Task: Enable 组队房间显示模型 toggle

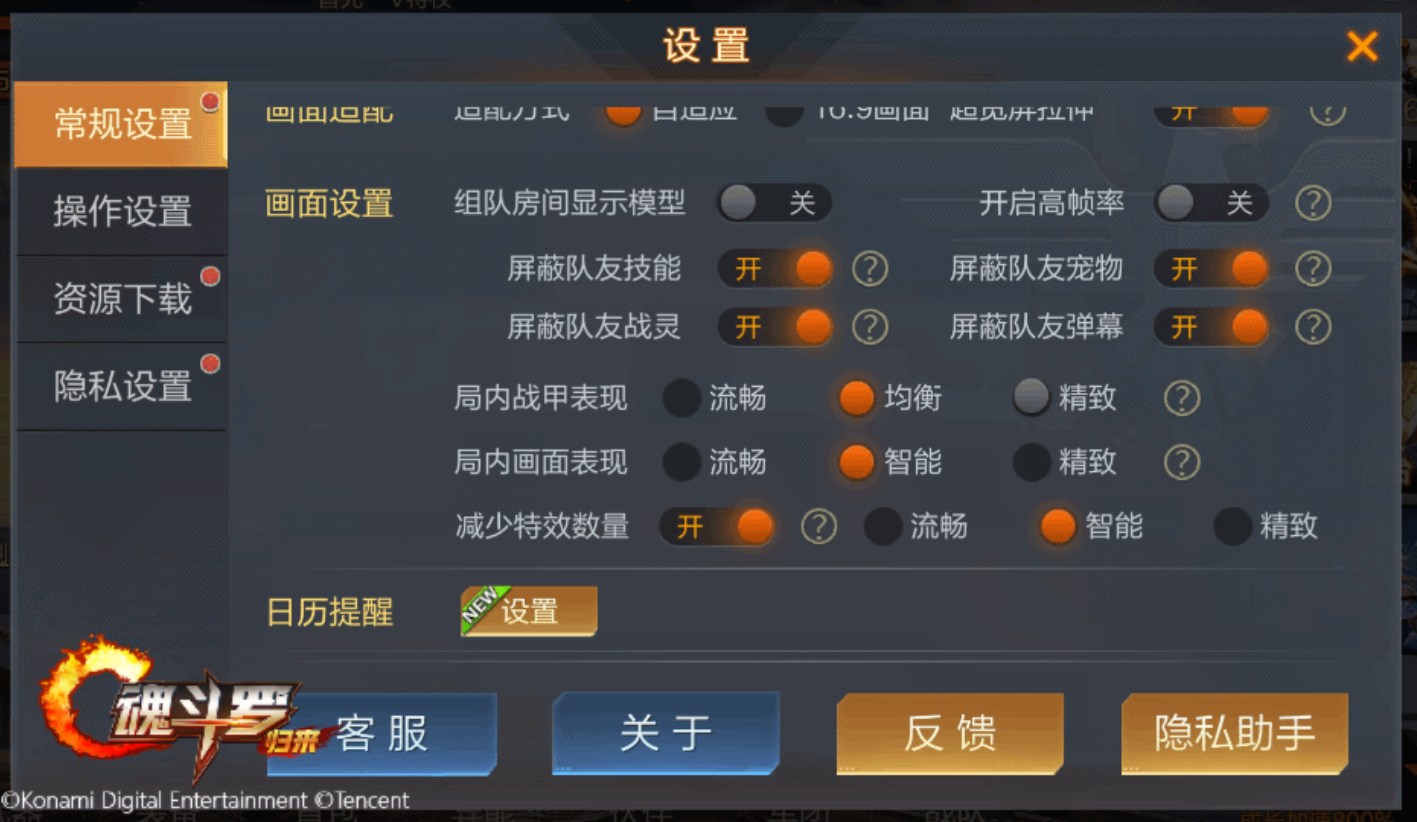Action: 774,204
